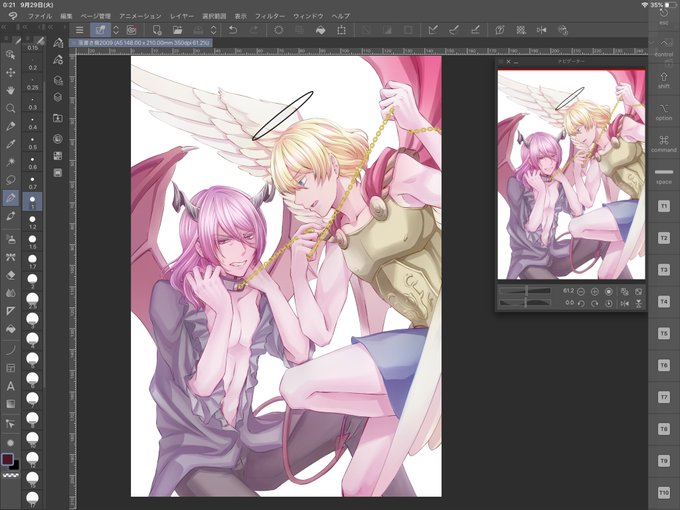This screenshot has height=510, width=680.
Task: Click the Navigator 100% zoom button
Action: (608, 291)
